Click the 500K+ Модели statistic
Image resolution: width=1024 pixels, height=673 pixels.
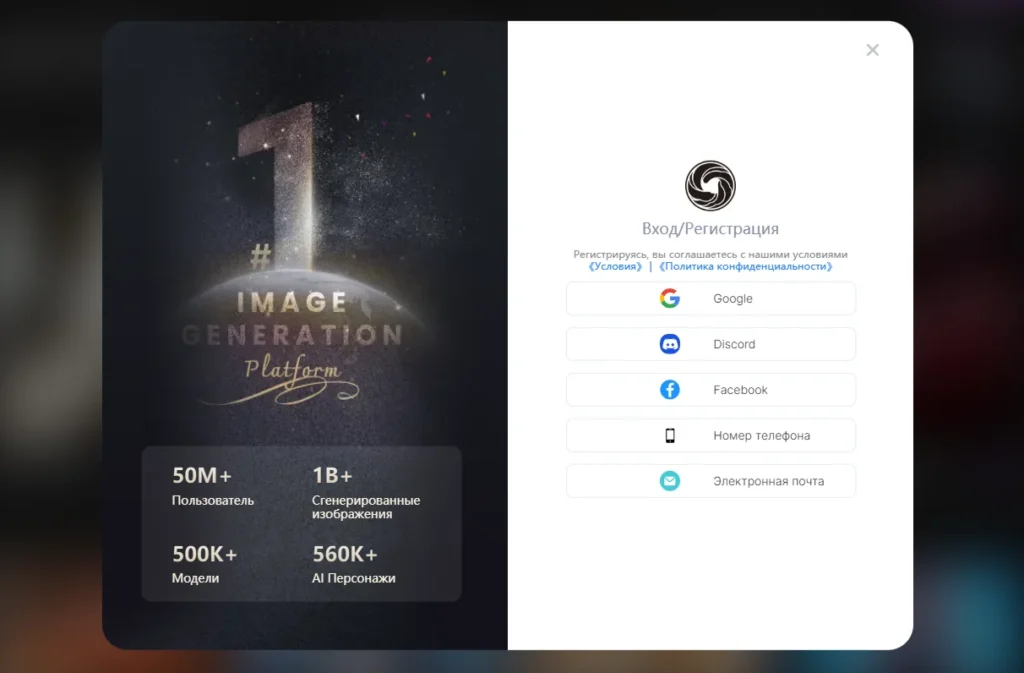pyautogui.click(x=204, y=564)
